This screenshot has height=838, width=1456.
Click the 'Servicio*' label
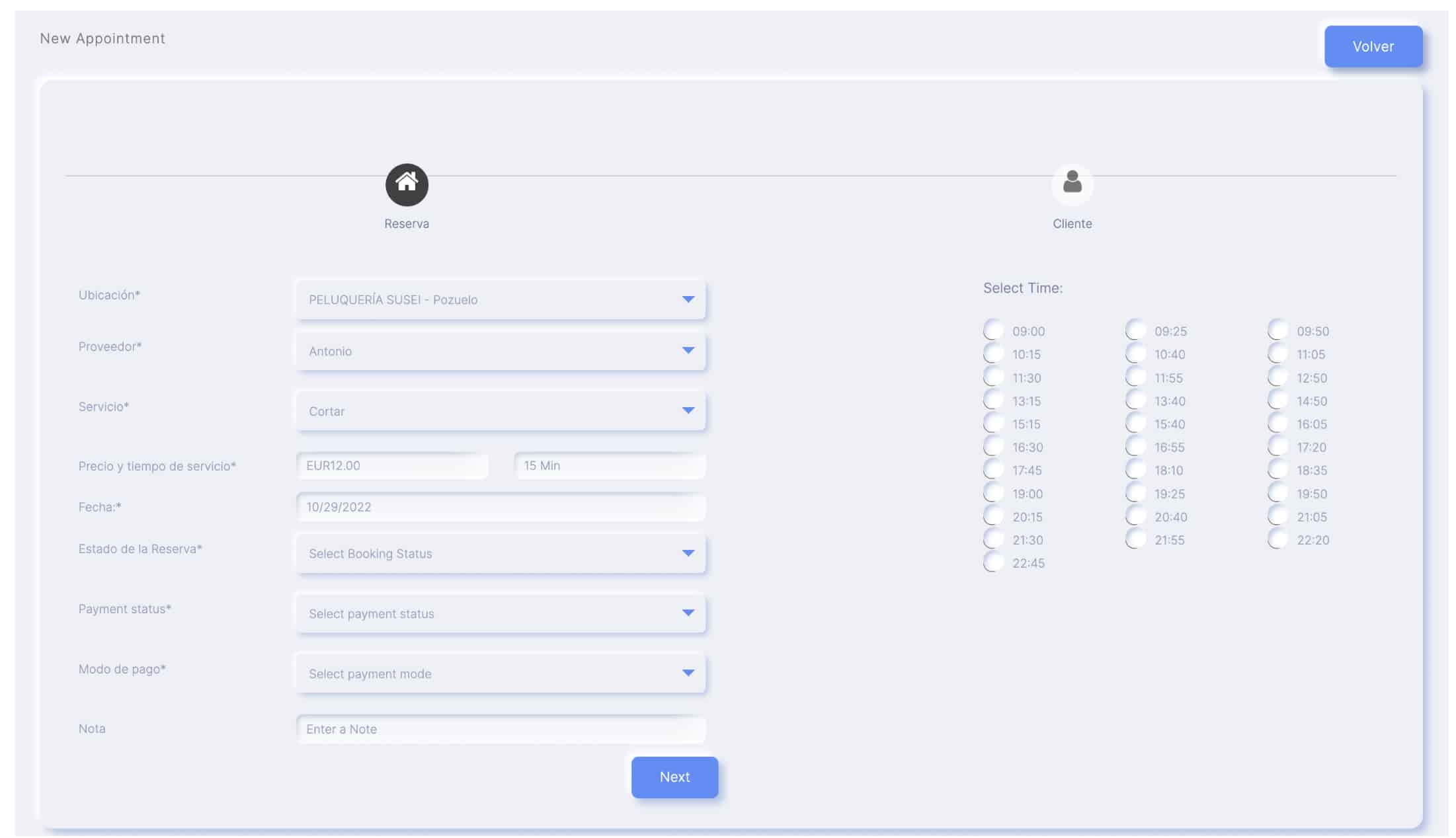[x=104, y=406]
